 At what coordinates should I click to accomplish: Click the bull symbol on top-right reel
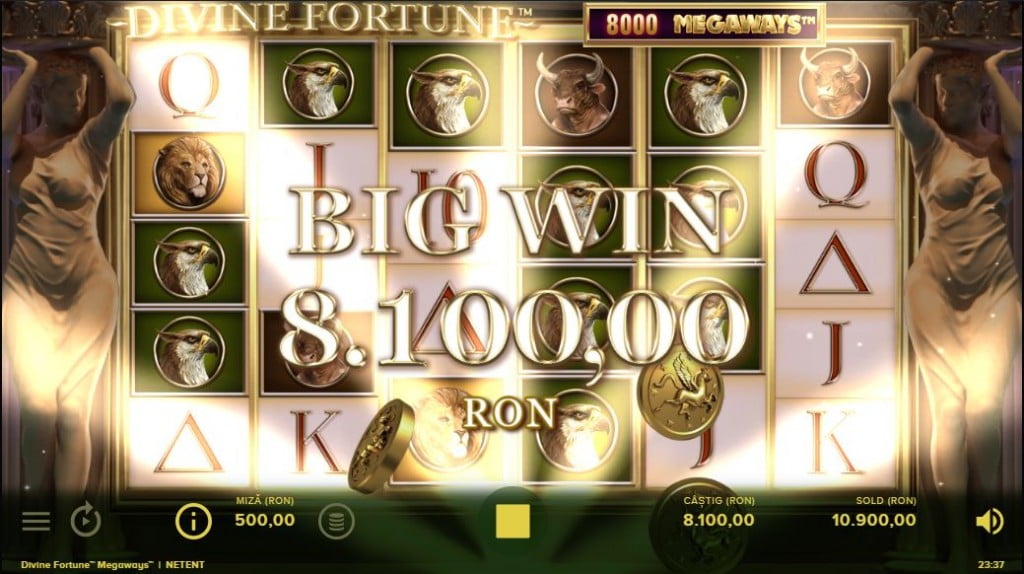click(x=835, y=83)
